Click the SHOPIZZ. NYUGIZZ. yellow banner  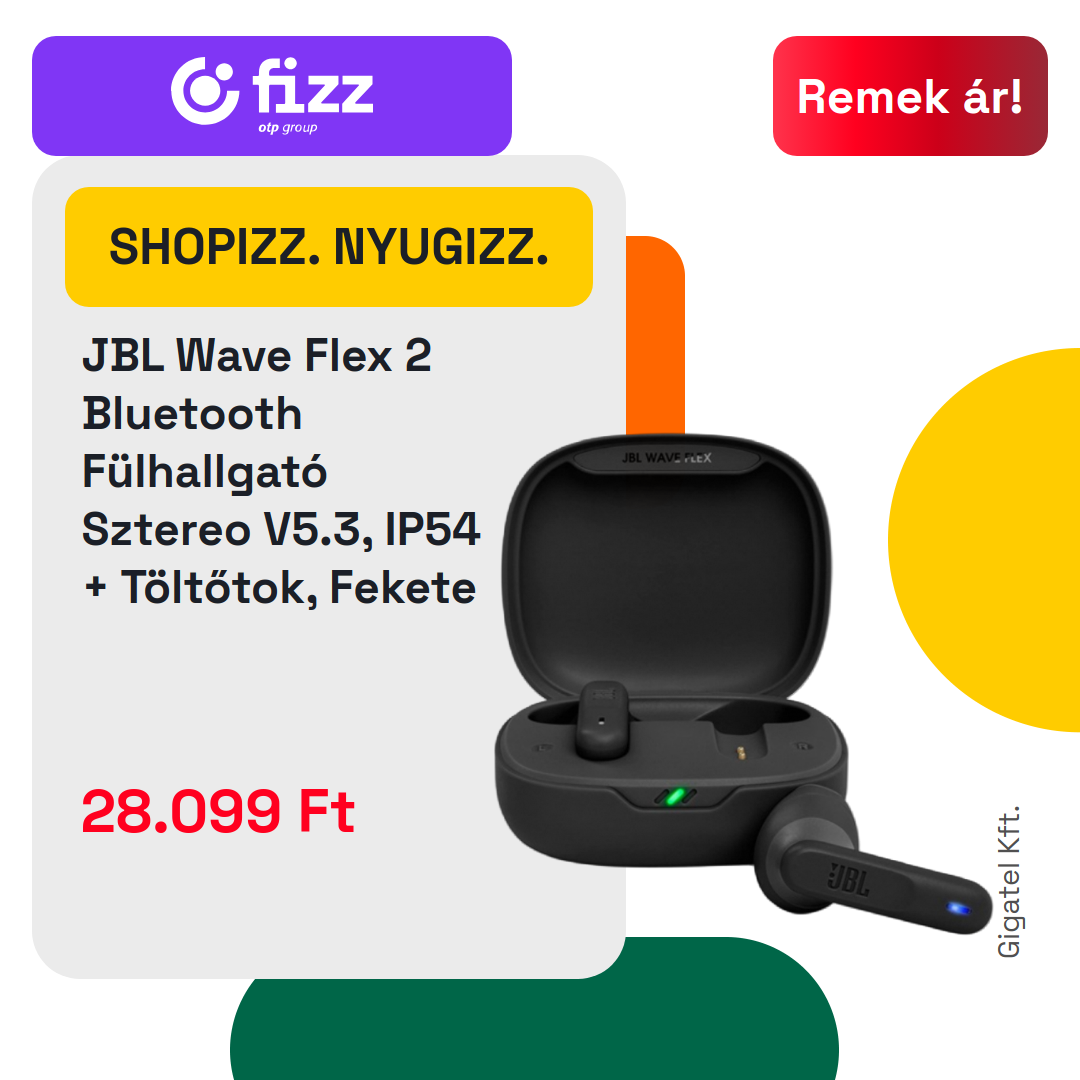(329, 247)
